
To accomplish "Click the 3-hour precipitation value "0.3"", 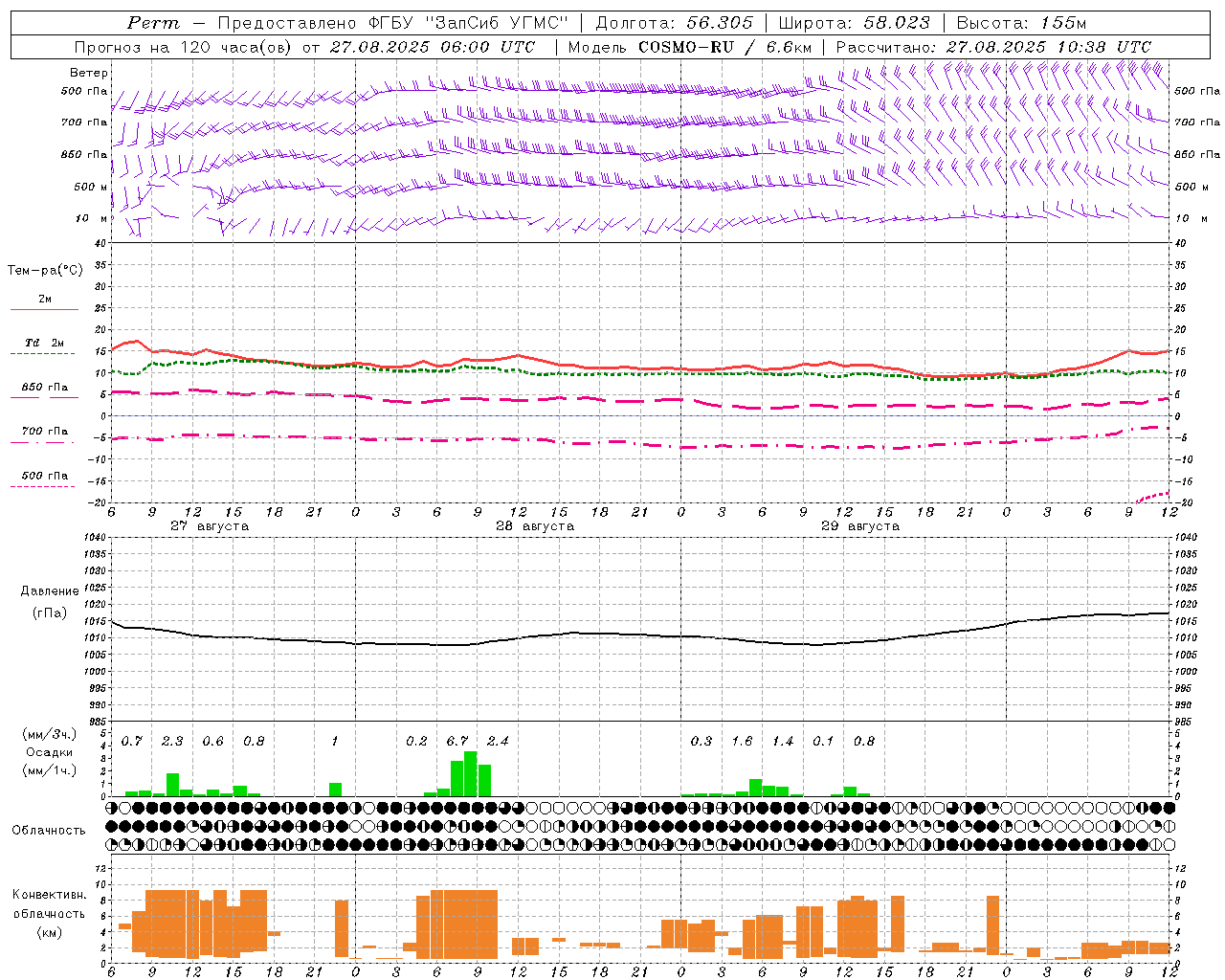I will coord(702,742).
